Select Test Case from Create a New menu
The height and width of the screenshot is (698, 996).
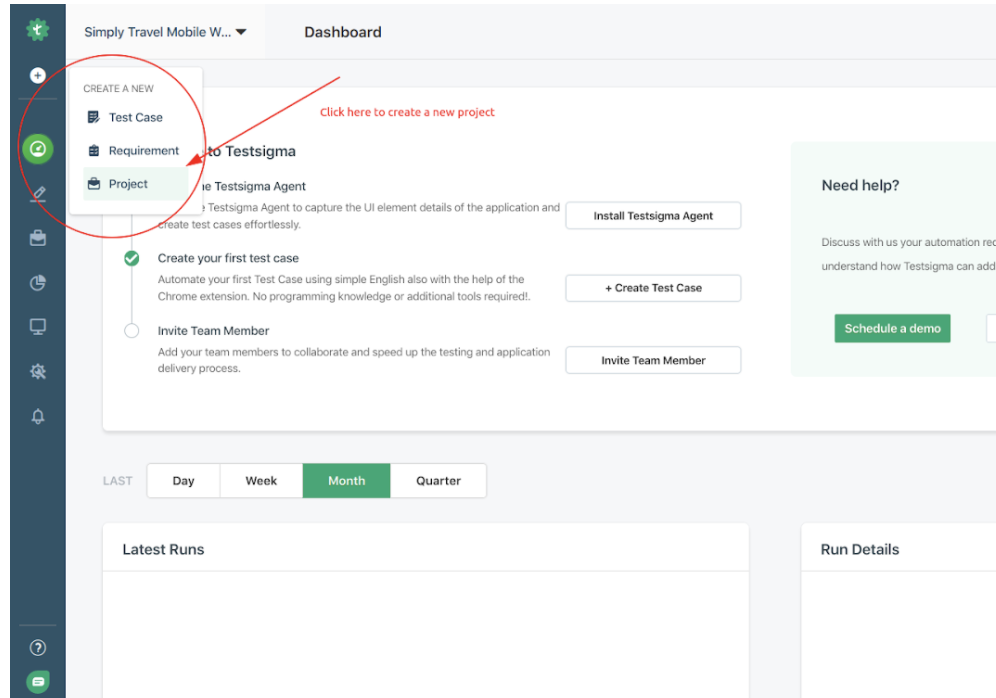(135, 117)
